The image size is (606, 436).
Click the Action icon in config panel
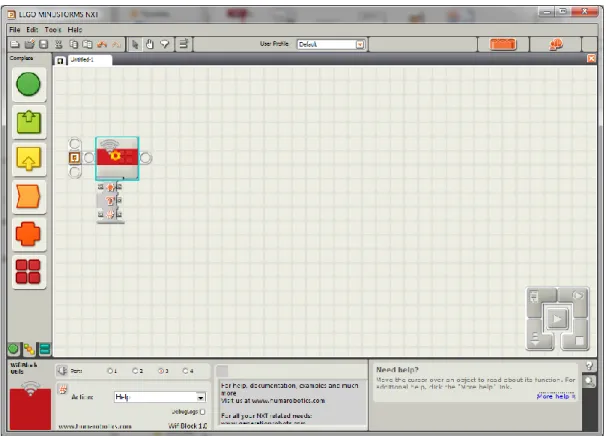click(x=63, y=389)
